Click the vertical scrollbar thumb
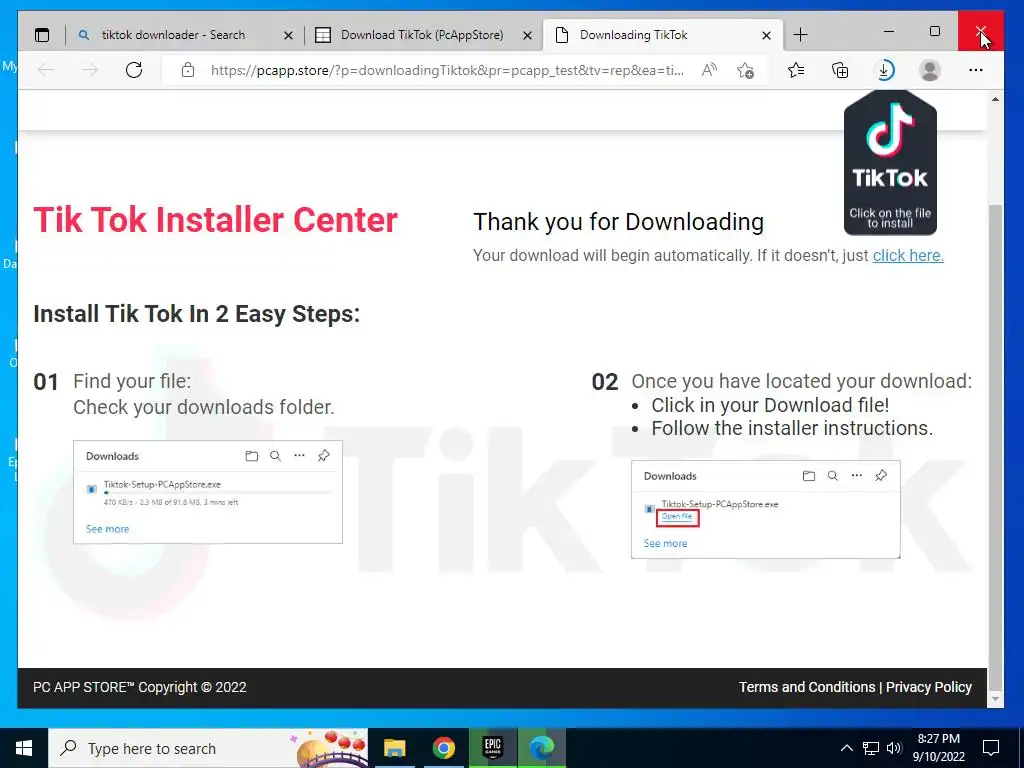The width and height of the screenshot is (1024, 768). (995, 447)
